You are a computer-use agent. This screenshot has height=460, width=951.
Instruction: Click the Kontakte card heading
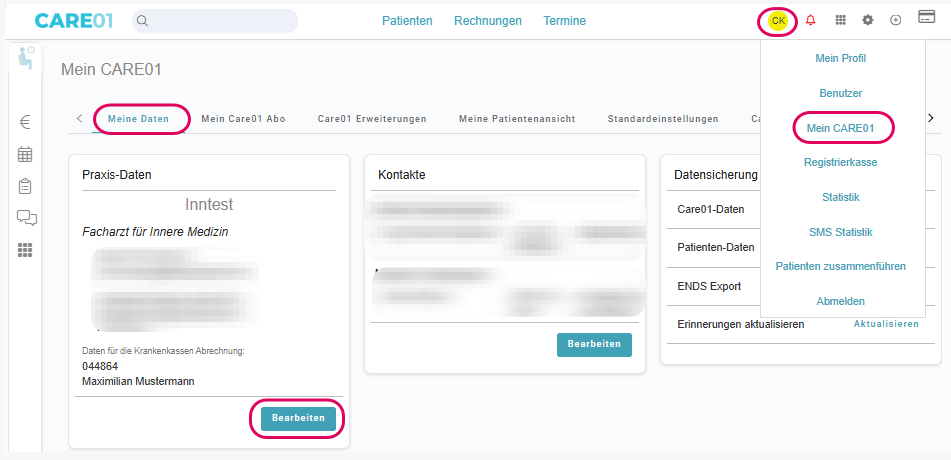coord(402,175)
